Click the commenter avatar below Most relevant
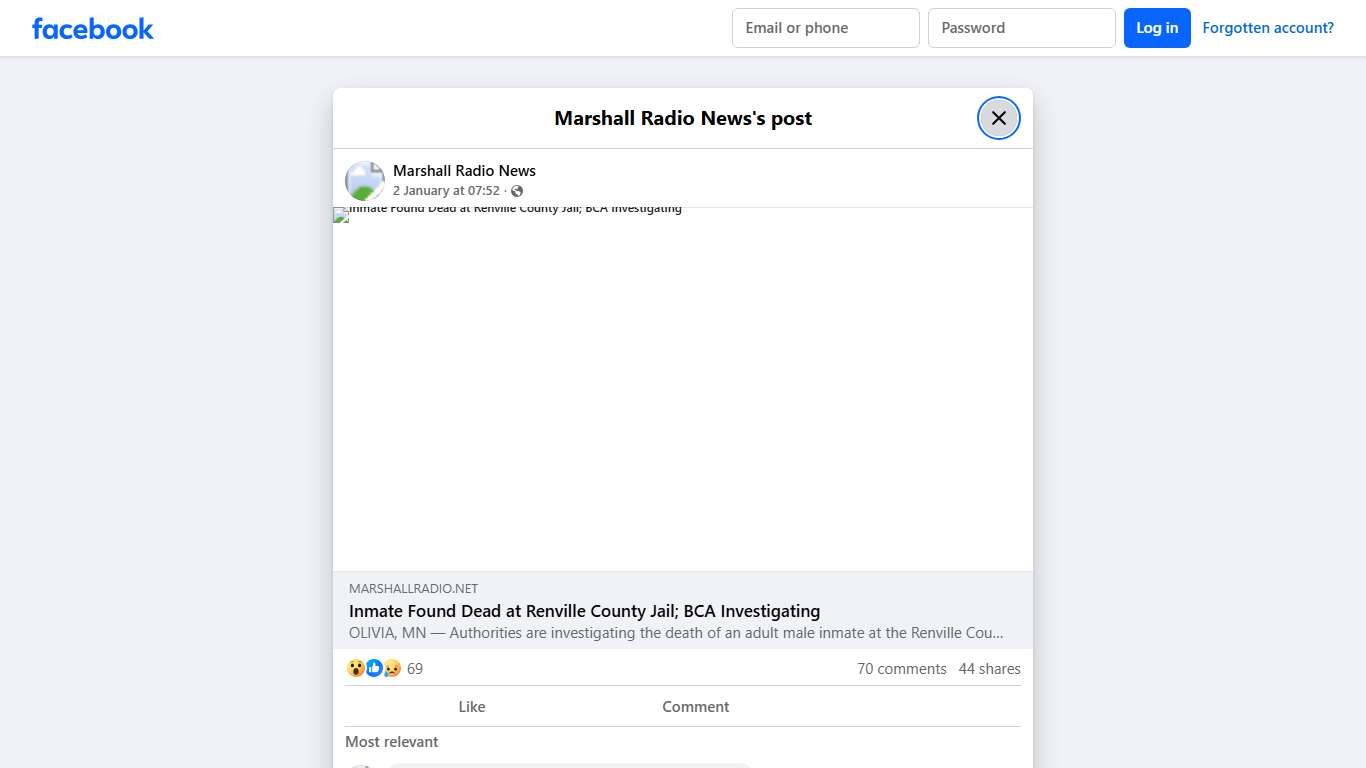Screen dimensions: 1366x768 click(361, 766)
